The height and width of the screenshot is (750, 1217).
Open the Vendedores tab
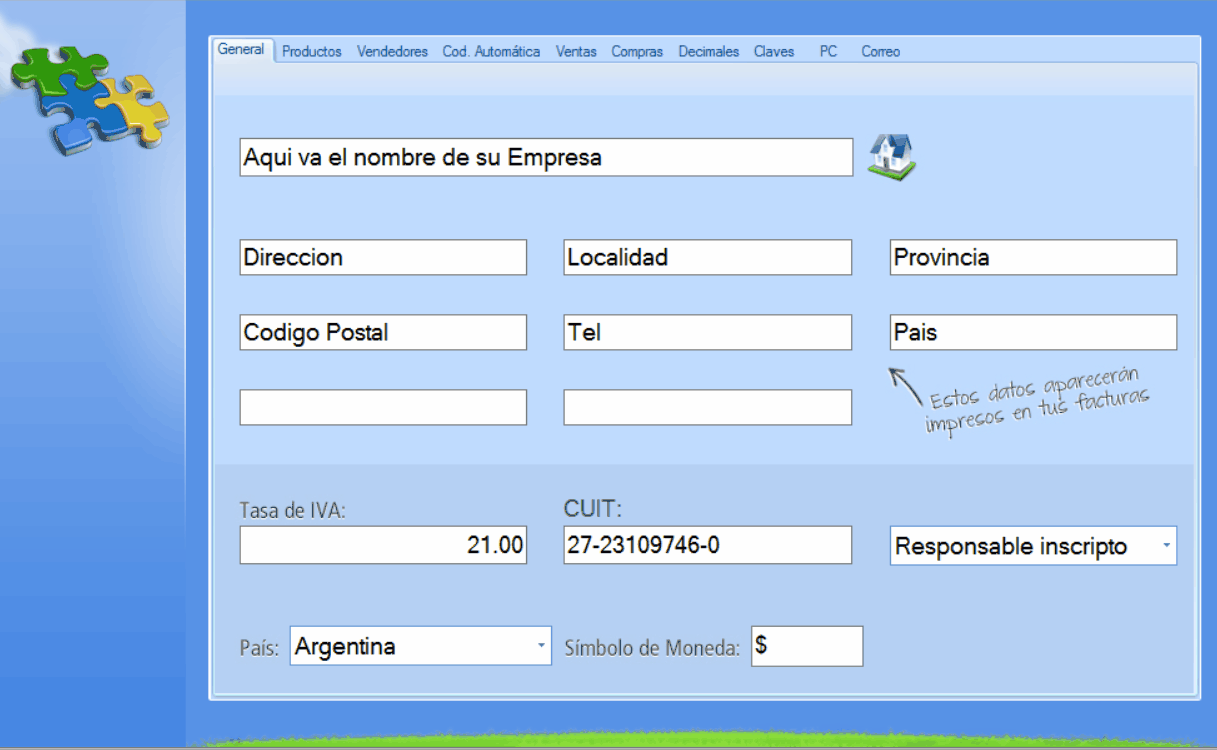392,52
